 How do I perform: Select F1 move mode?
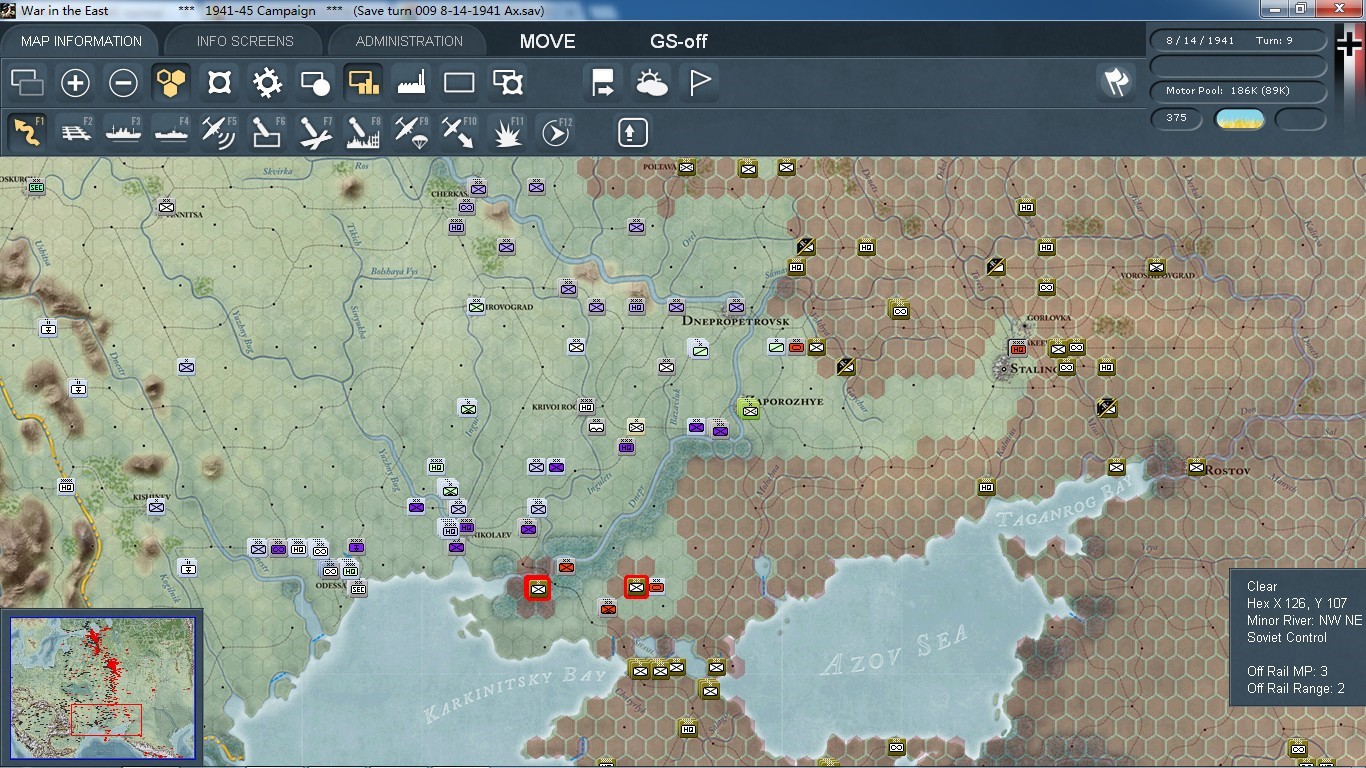28,132
